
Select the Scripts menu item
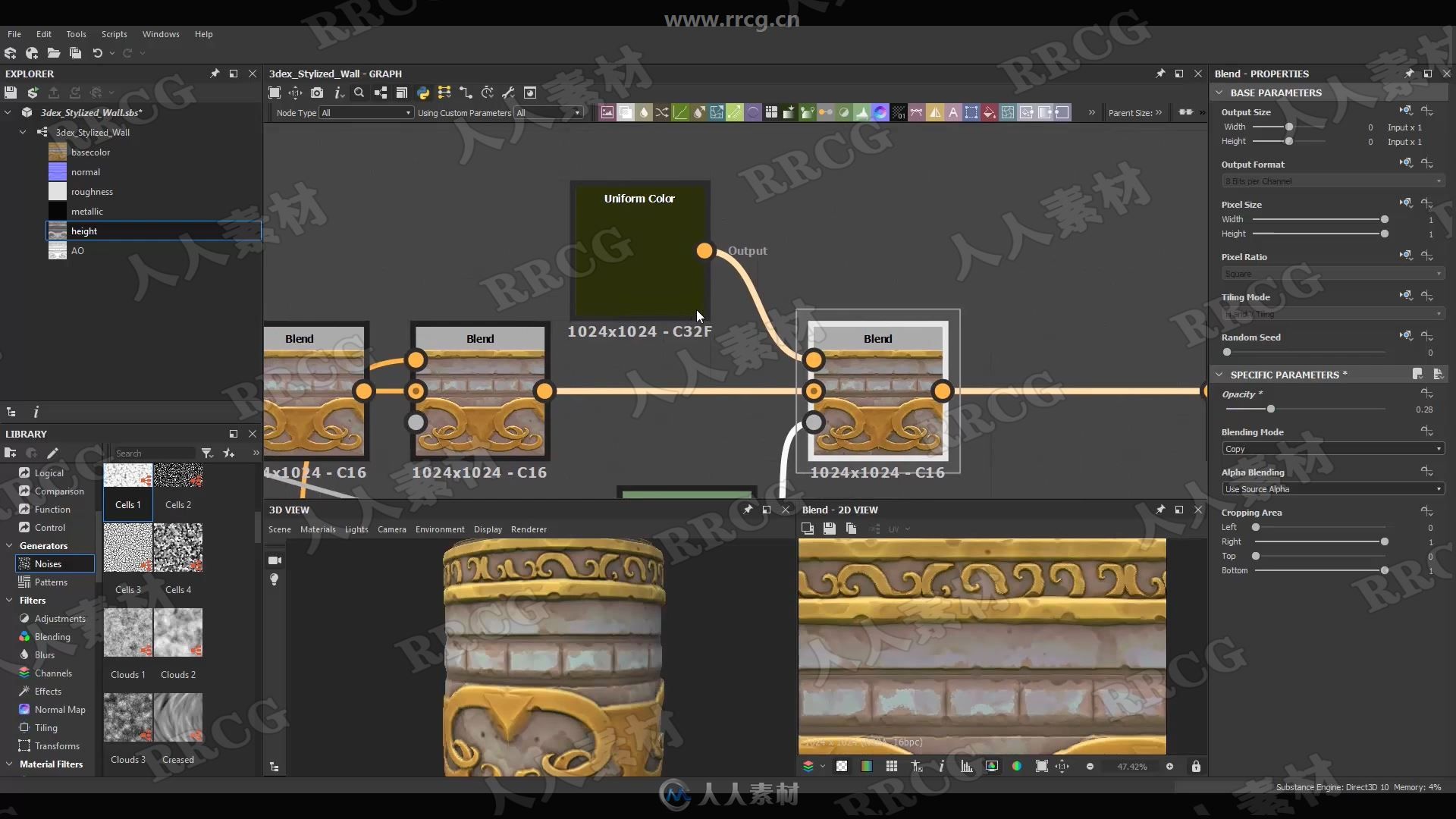point(113,33)
